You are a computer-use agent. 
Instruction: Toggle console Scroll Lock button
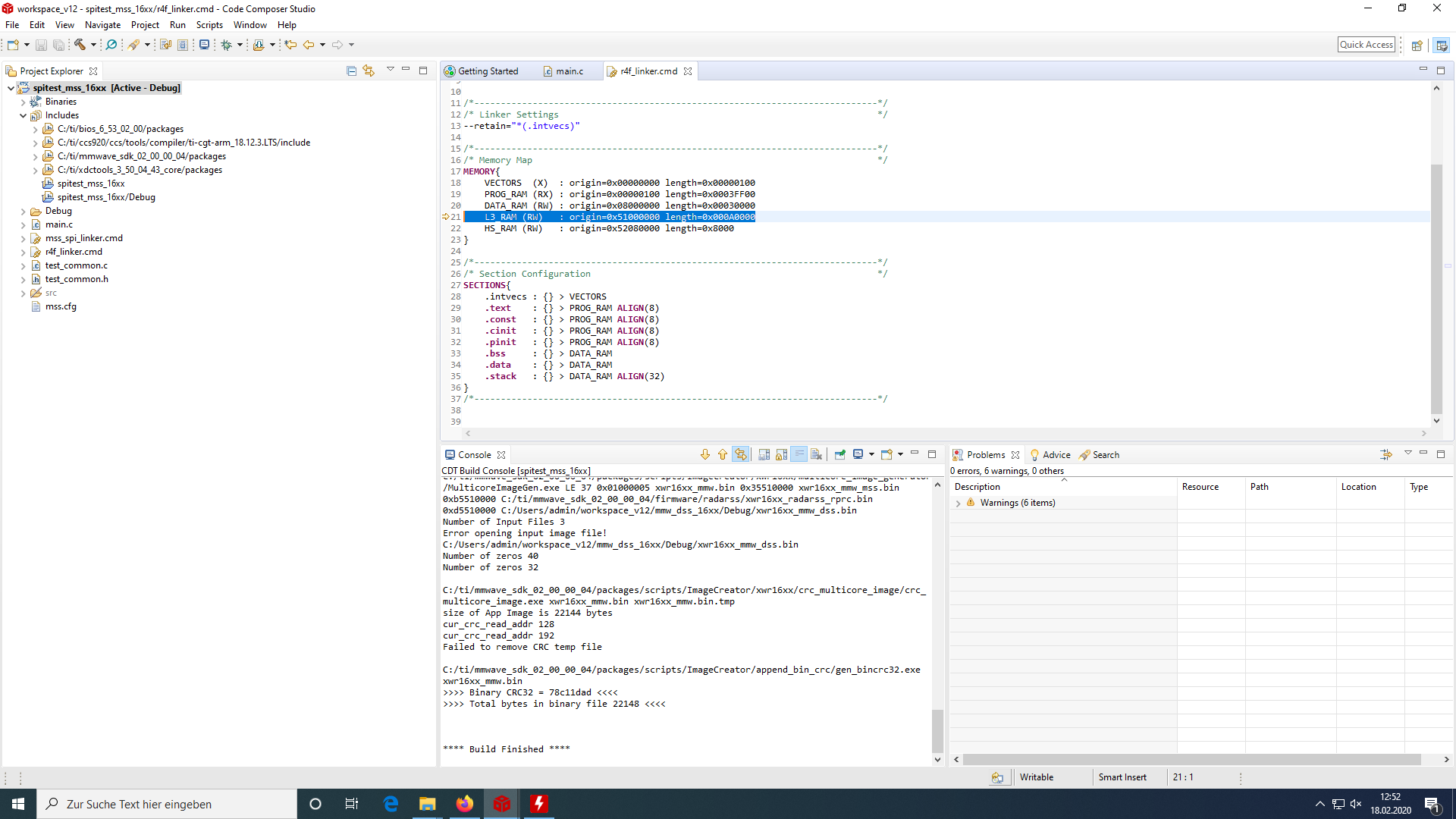pyautogui.click(x=782, y=454)
